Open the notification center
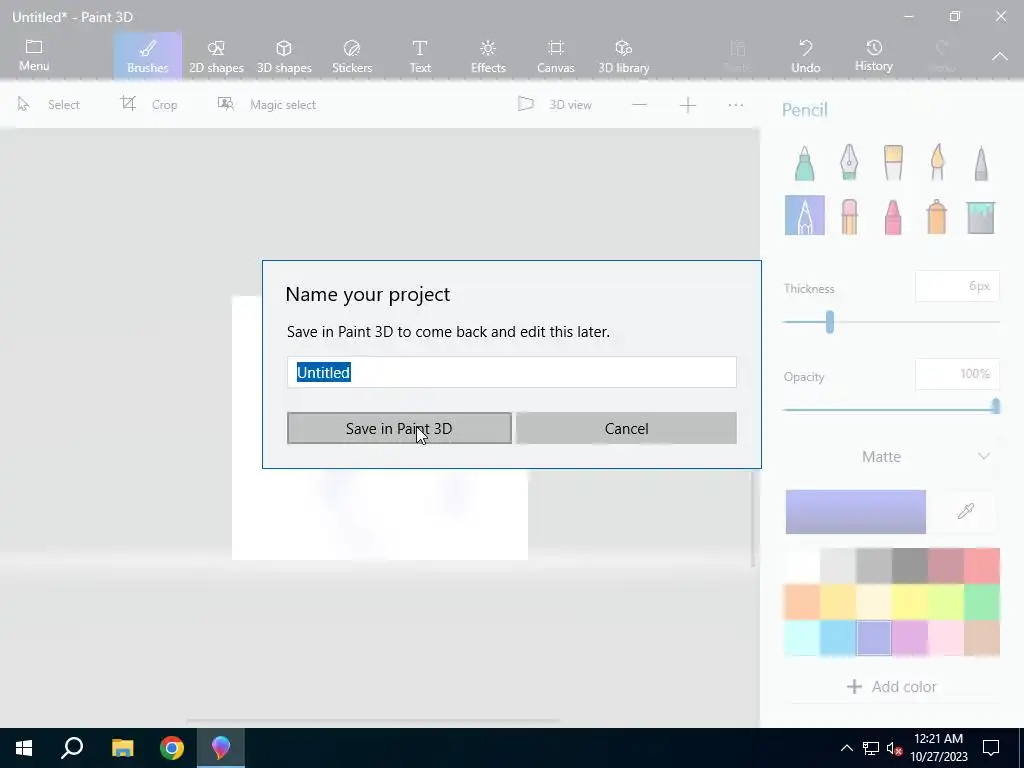Screen dimensions: 1024x768 click(991, 748)
